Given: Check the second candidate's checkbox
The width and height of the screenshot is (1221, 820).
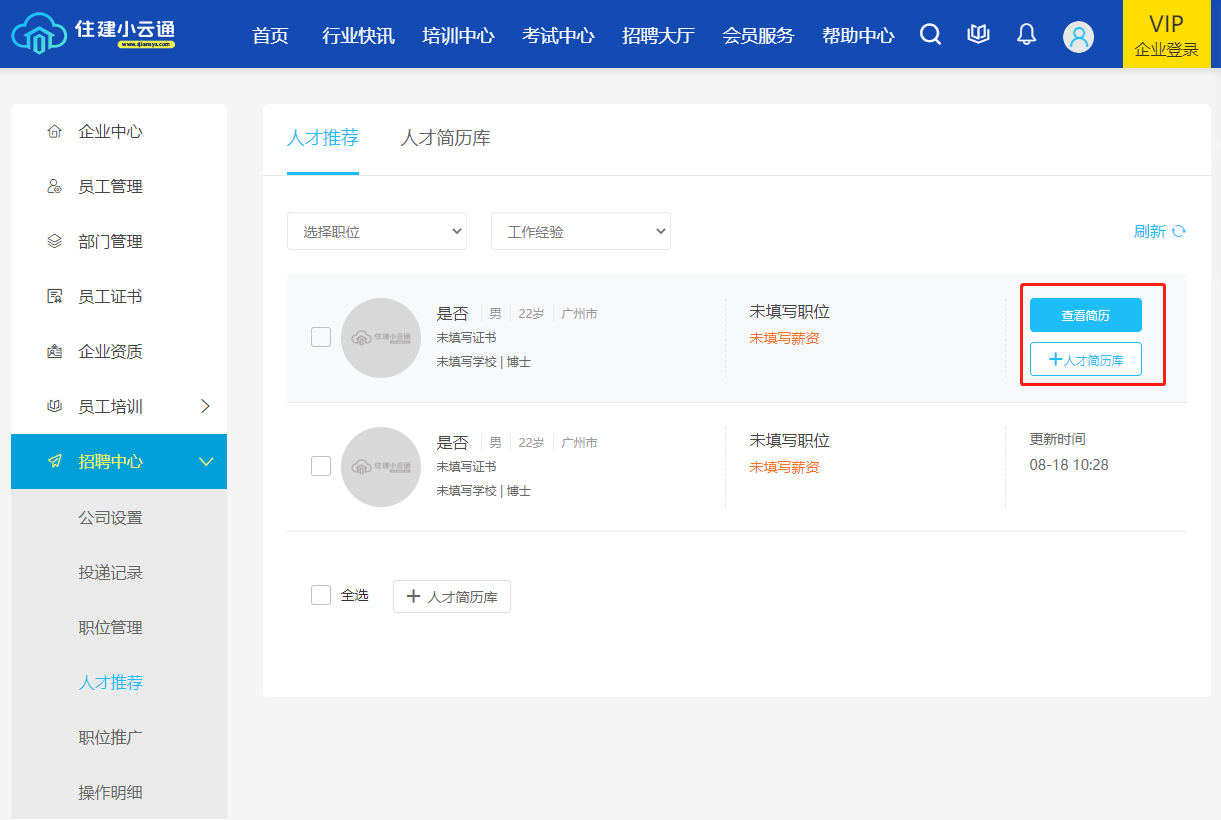Looking at the screenshot, I should [321, 466].
